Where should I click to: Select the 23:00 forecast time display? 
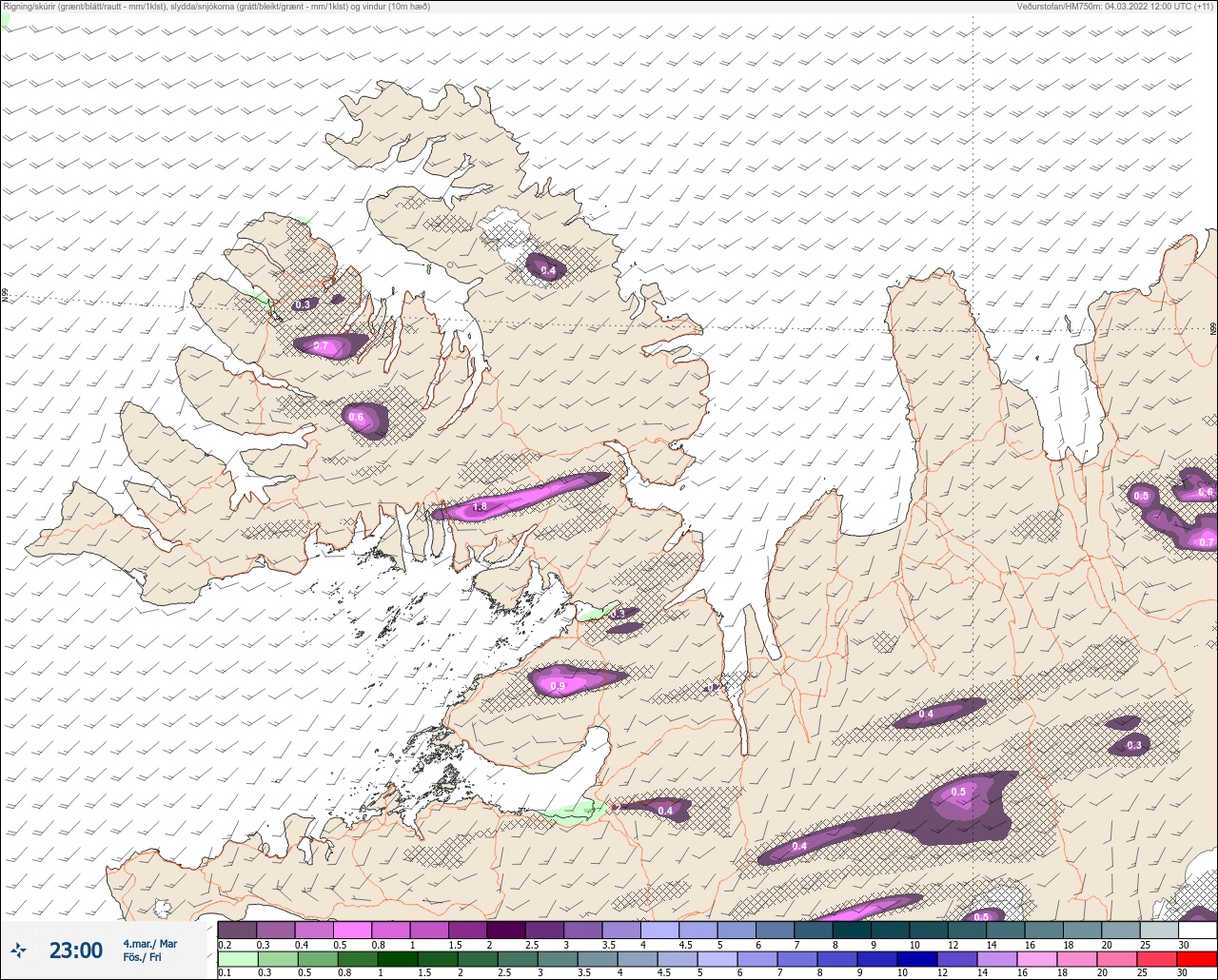(76, 951)
